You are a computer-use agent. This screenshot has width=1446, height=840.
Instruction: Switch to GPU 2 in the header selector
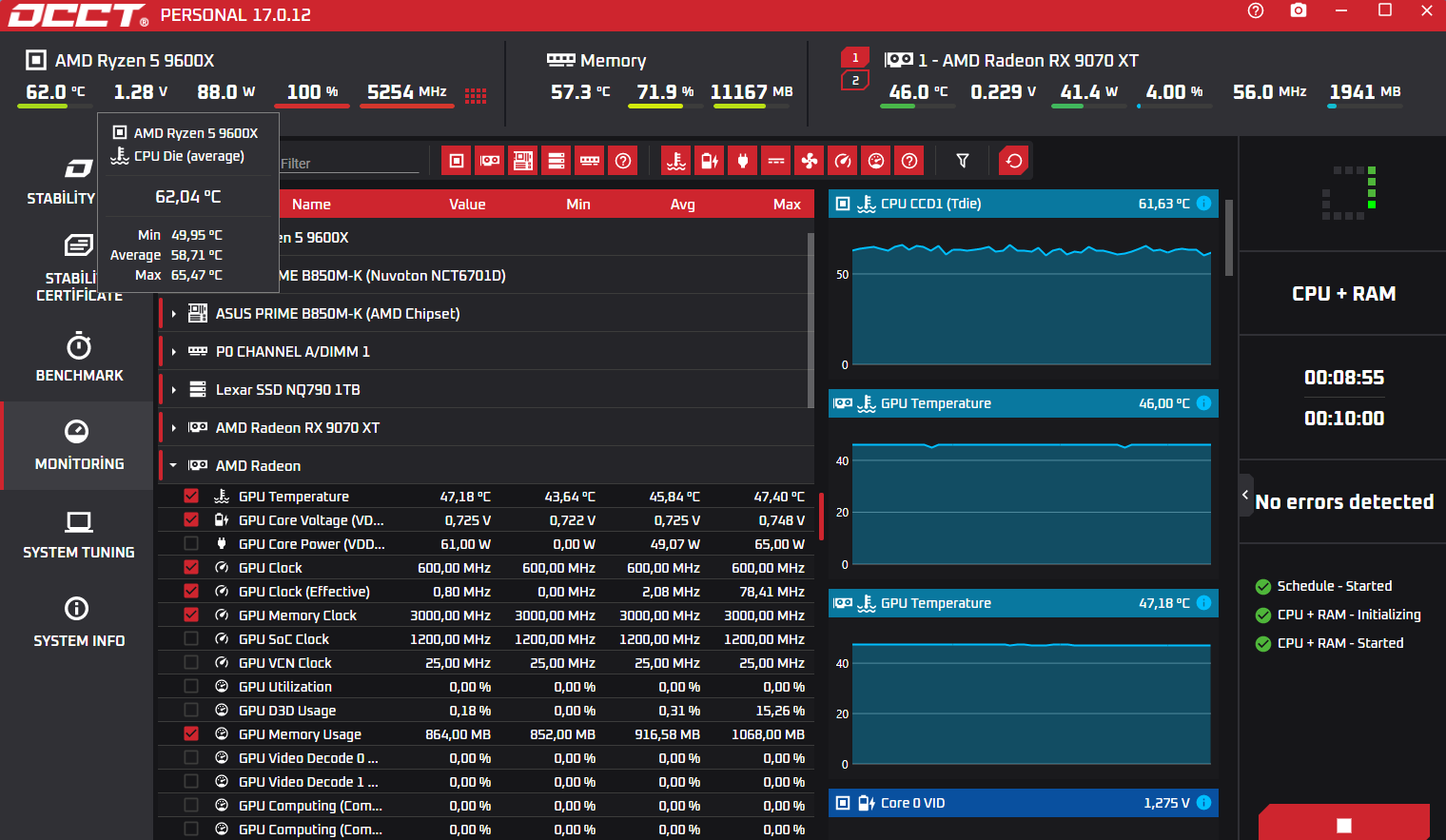[x=855, y=81]
